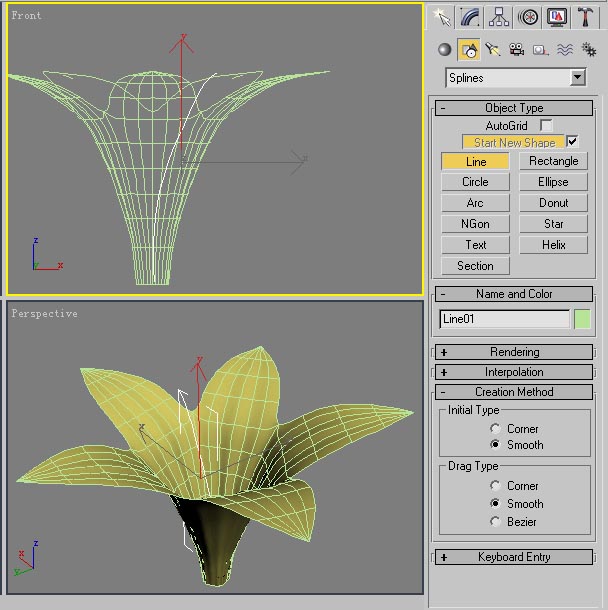Collapse the Object Type rollout

[514, 108]
